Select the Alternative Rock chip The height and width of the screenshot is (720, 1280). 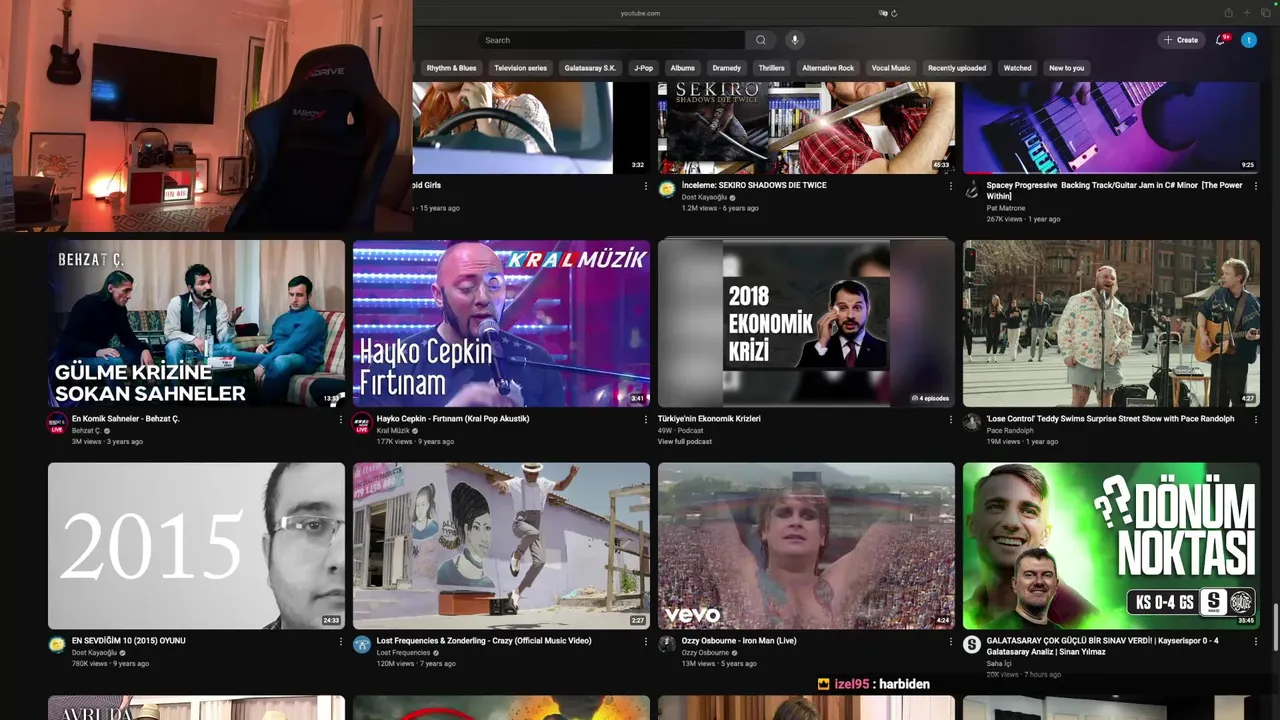(x=828, y=68)
